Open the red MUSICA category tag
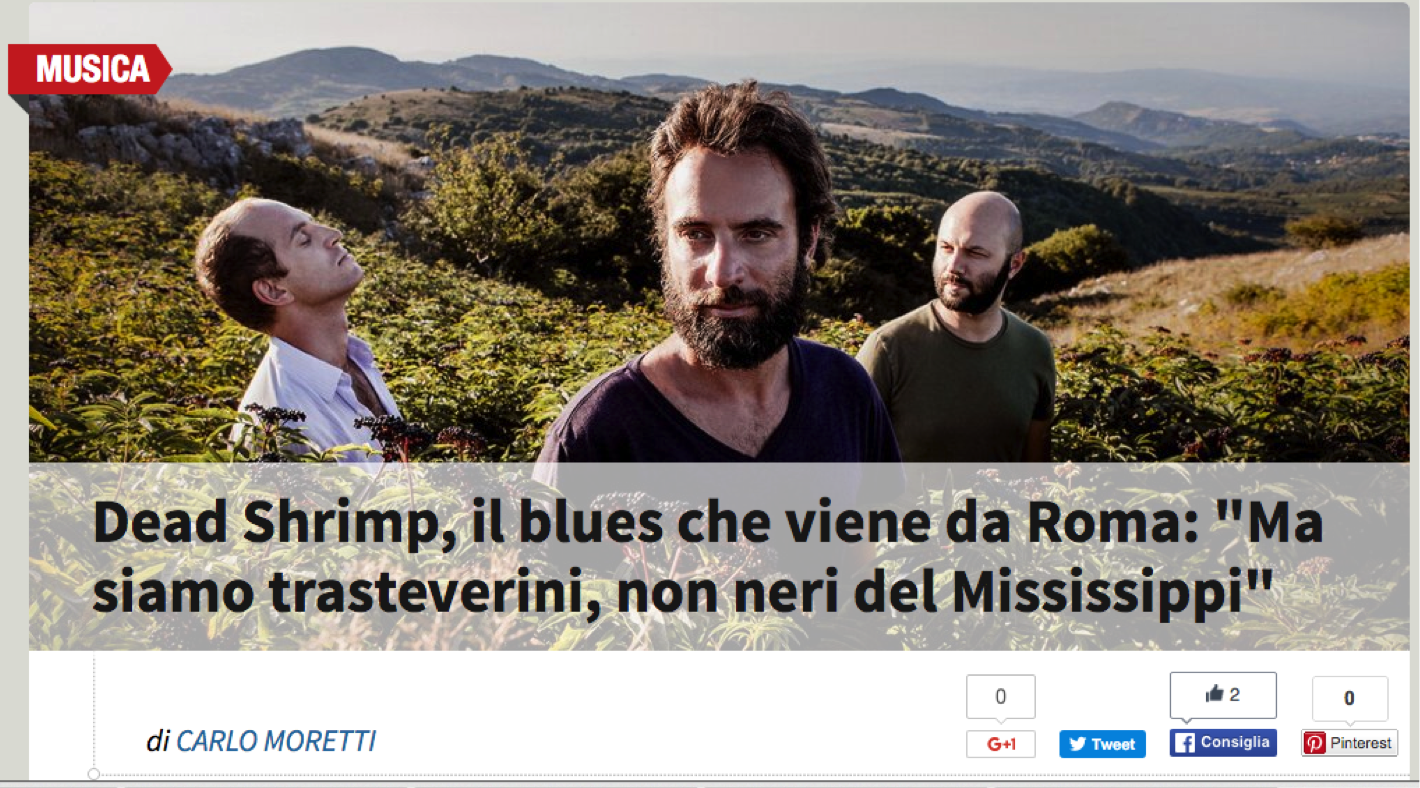Screen dimensions: 1420x788 pos(90,69)
